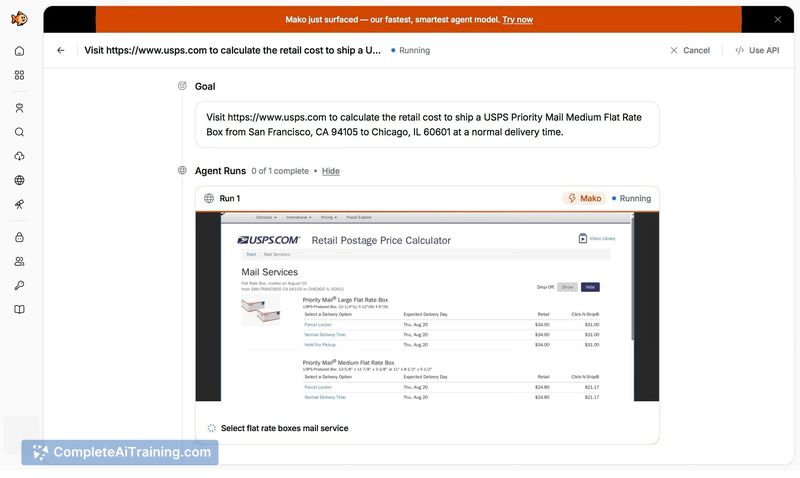Click the $24.80 retail price for Medium Parcel Locker
Viewport: 800px width, 478px height.
(542, 387)
